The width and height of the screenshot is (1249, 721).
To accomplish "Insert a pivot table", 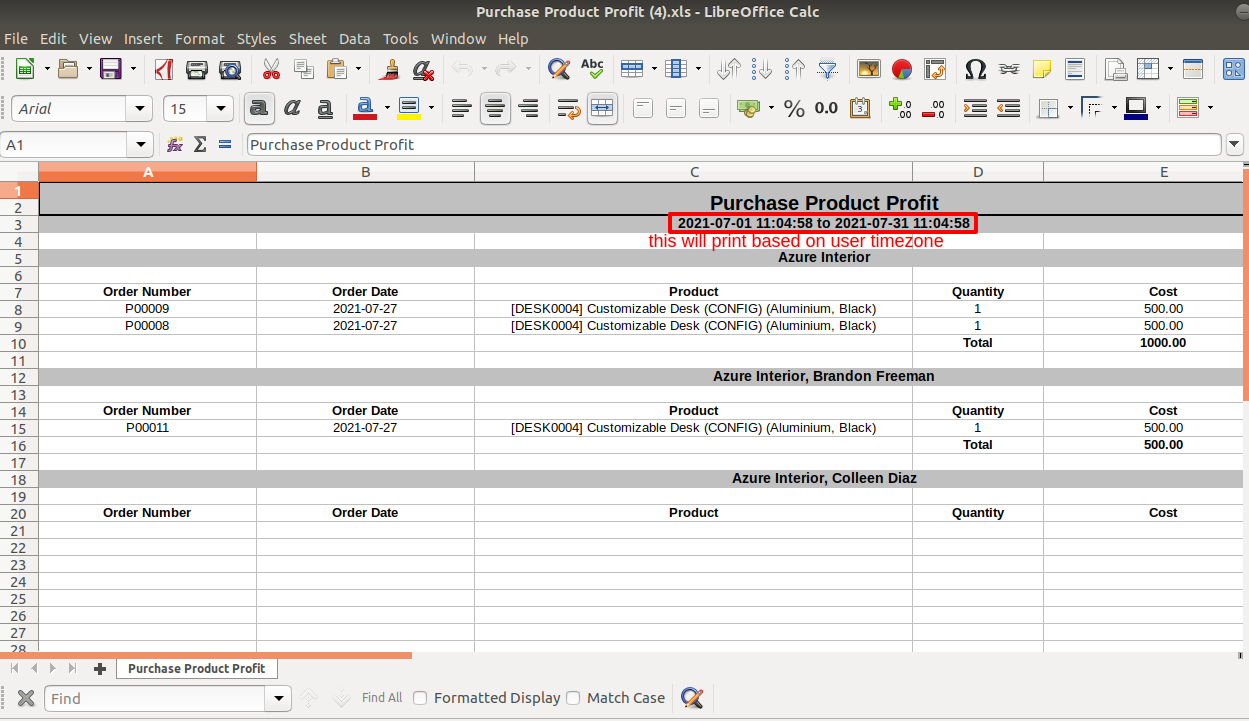I will tap(935, 69).
